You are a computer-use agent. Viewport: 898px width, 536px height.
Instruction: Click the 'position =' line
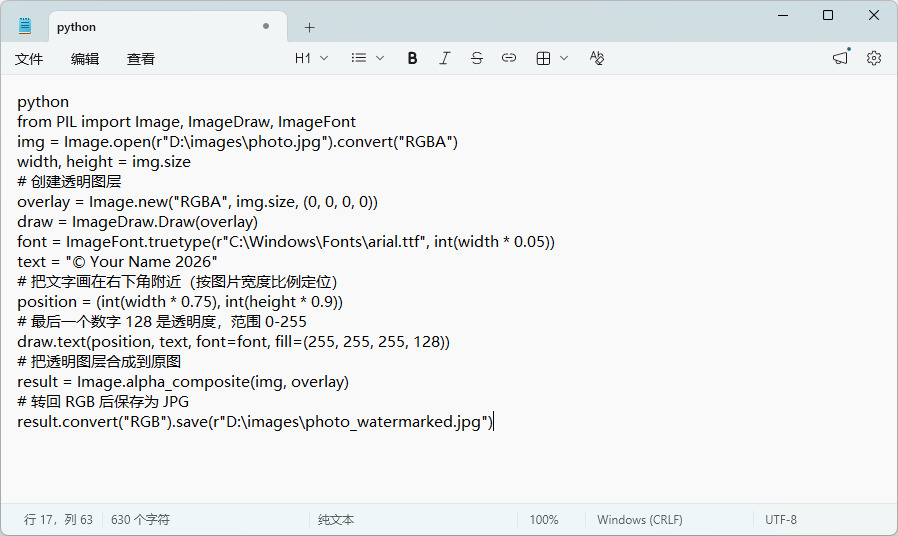pyautogui.click(x=180, y=302)
